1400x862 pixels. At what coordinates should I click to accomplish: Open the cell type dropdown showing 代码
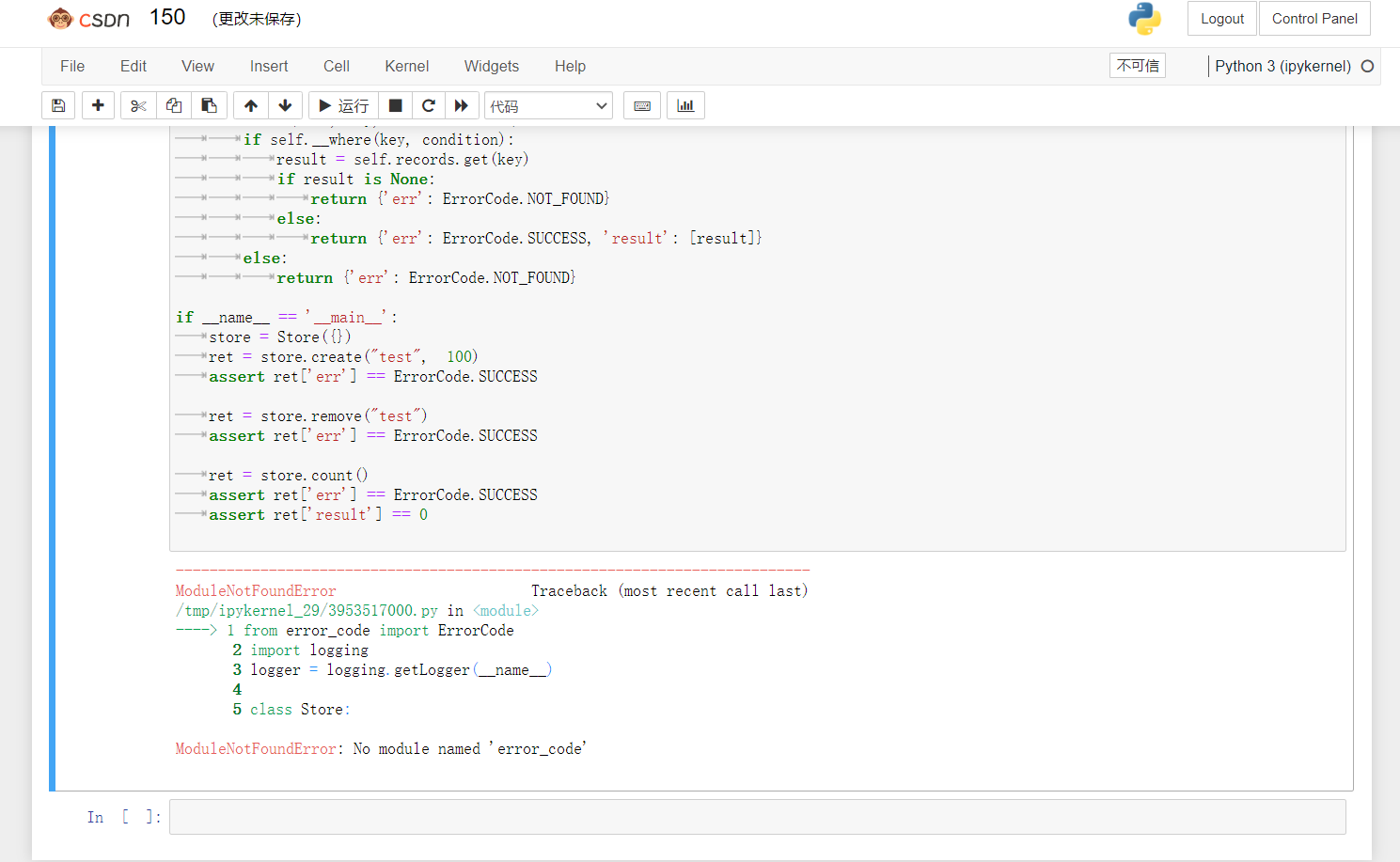coord(548,105)
